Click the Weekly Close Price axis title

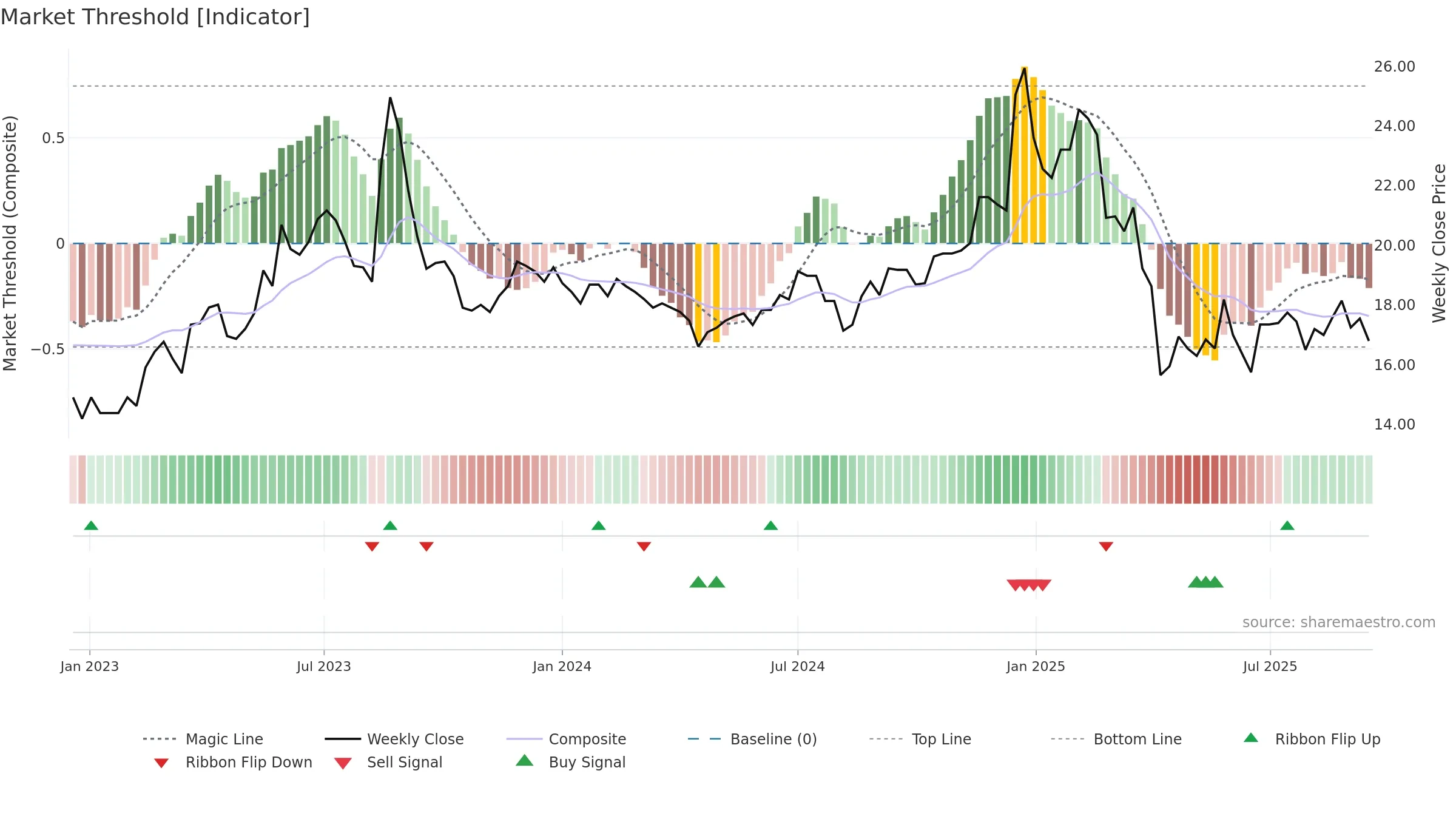click(x=1439, y=243)
